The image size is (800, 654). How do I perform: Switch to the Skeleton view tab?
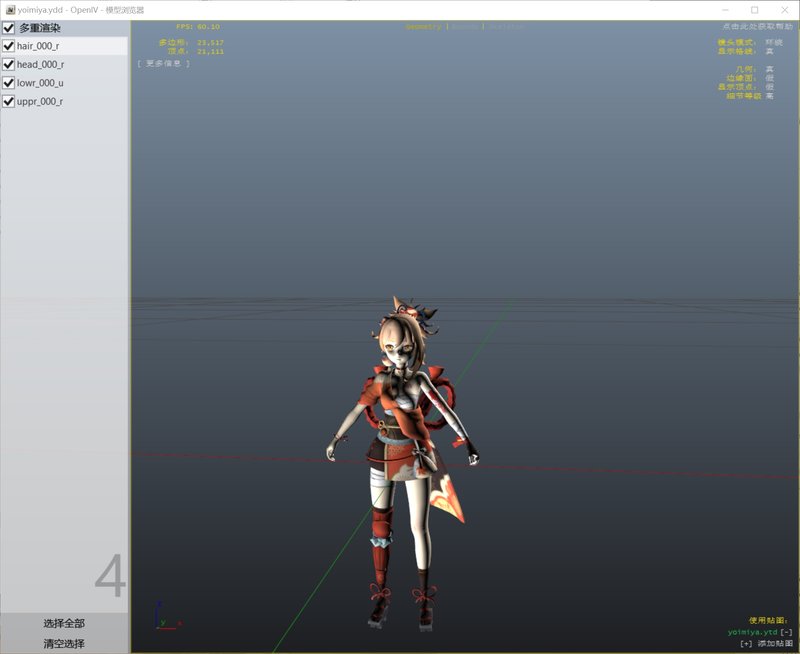coord(506,27)
